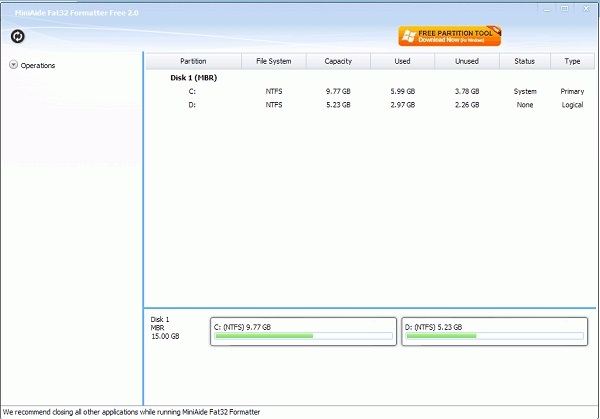Click the None status cell
The image size is (600, 419).
[x=525, y=105]
